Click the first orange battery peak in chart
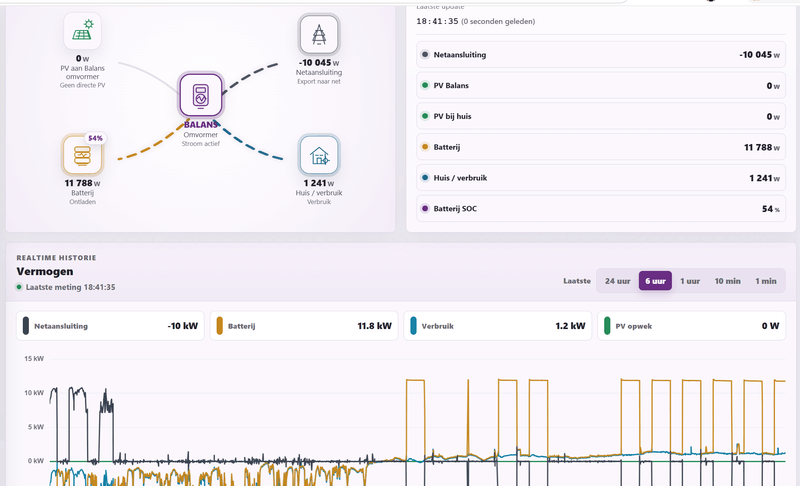Image resolution: width=800 pixels, height=486 pixels. 415,380
